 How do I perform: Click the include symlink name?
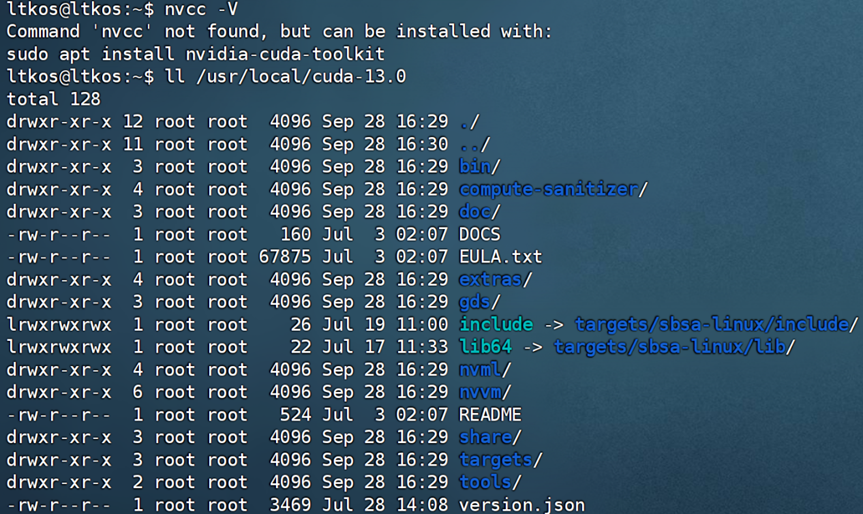pyautogui.click(x=496, y=324)
